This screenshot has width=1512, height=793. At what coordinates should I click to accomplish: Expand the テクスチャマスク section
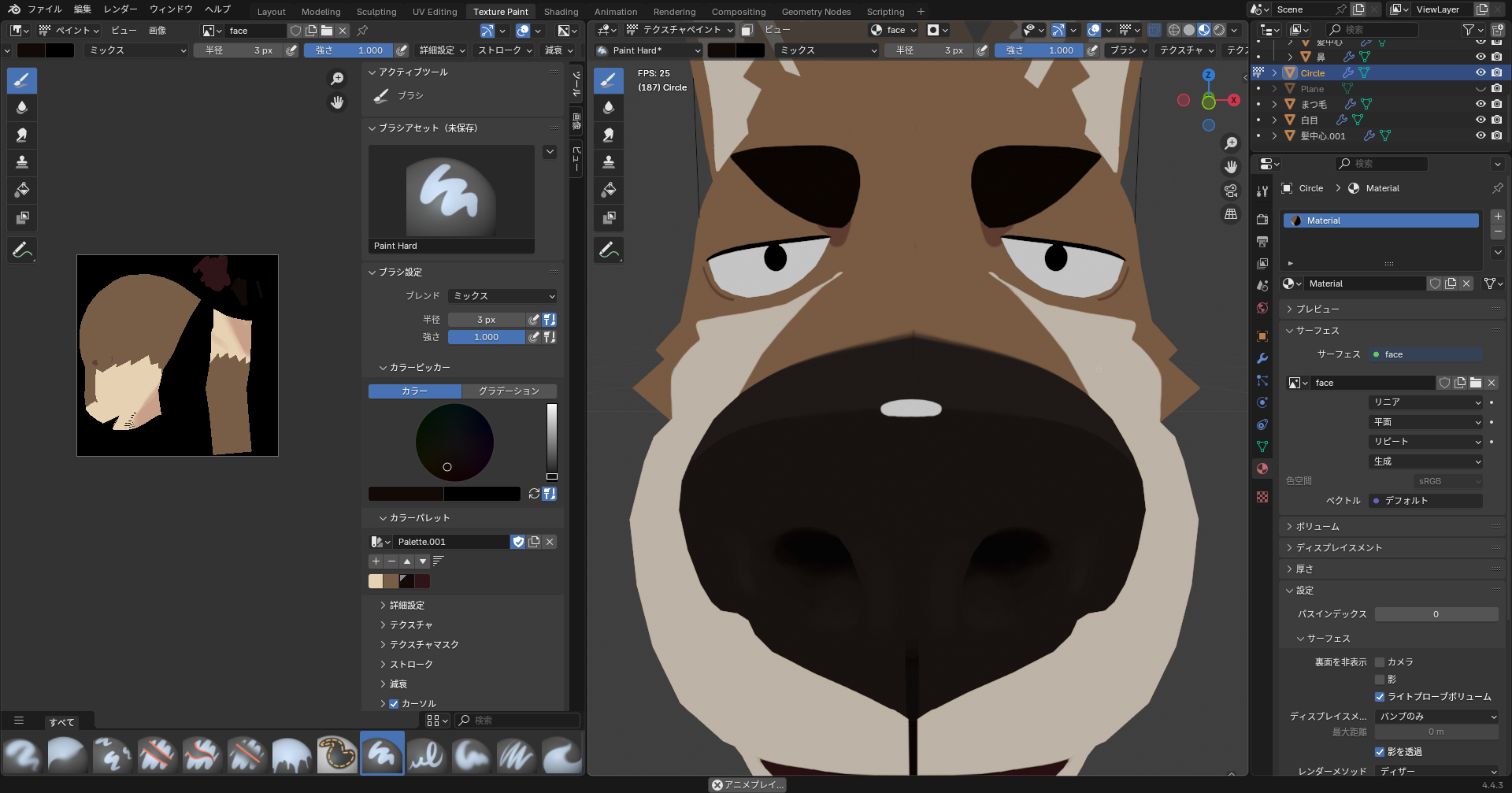pos(424,645)
